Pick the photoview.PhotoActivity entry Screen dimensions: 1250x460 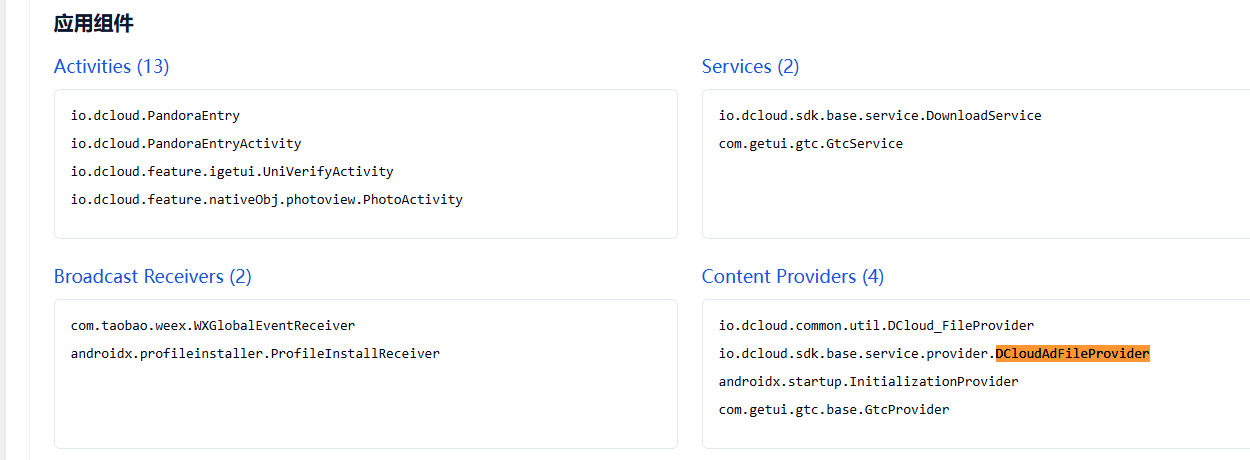(x=266, y=200)
